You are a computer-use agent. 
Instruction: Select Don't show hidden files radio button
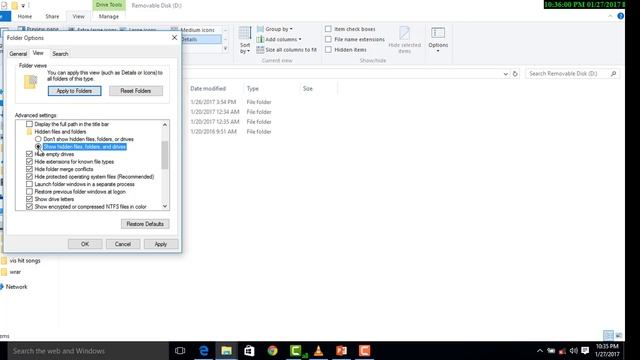point(38,139)
